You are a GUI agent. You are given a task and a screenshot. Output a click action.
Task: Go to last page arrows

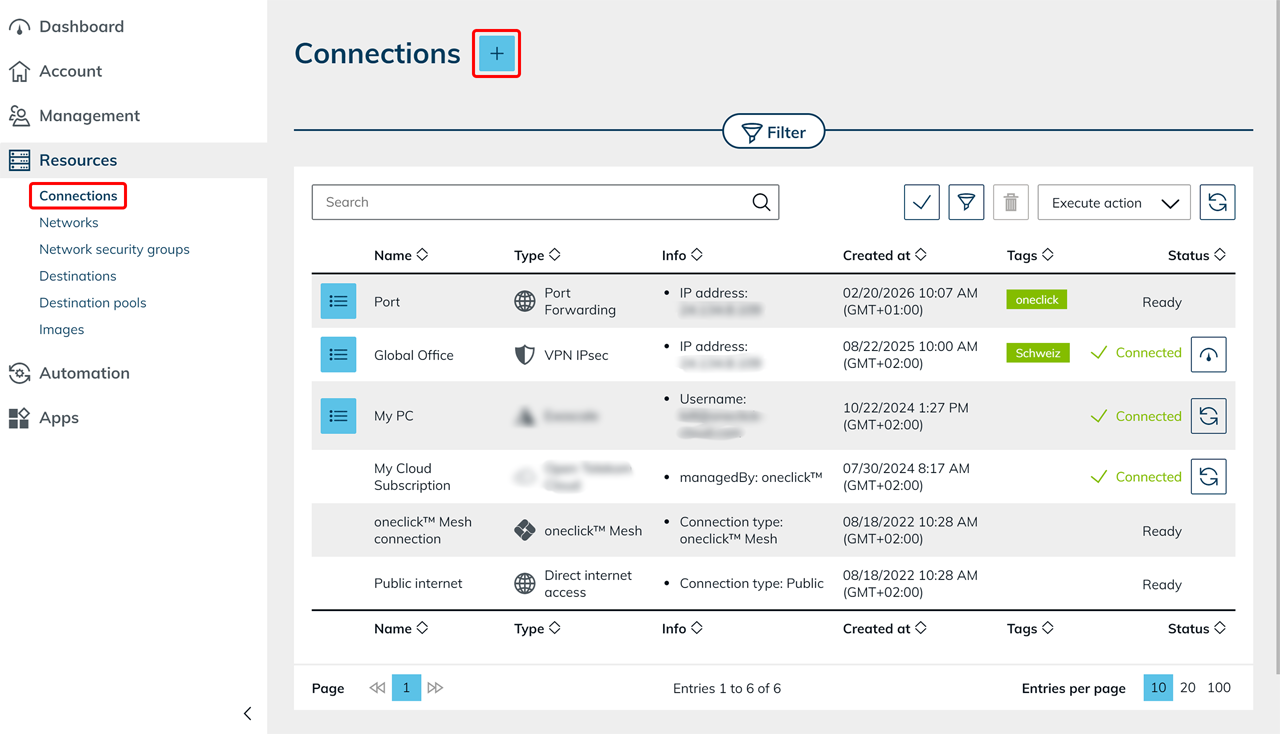[x=435, y=688]
